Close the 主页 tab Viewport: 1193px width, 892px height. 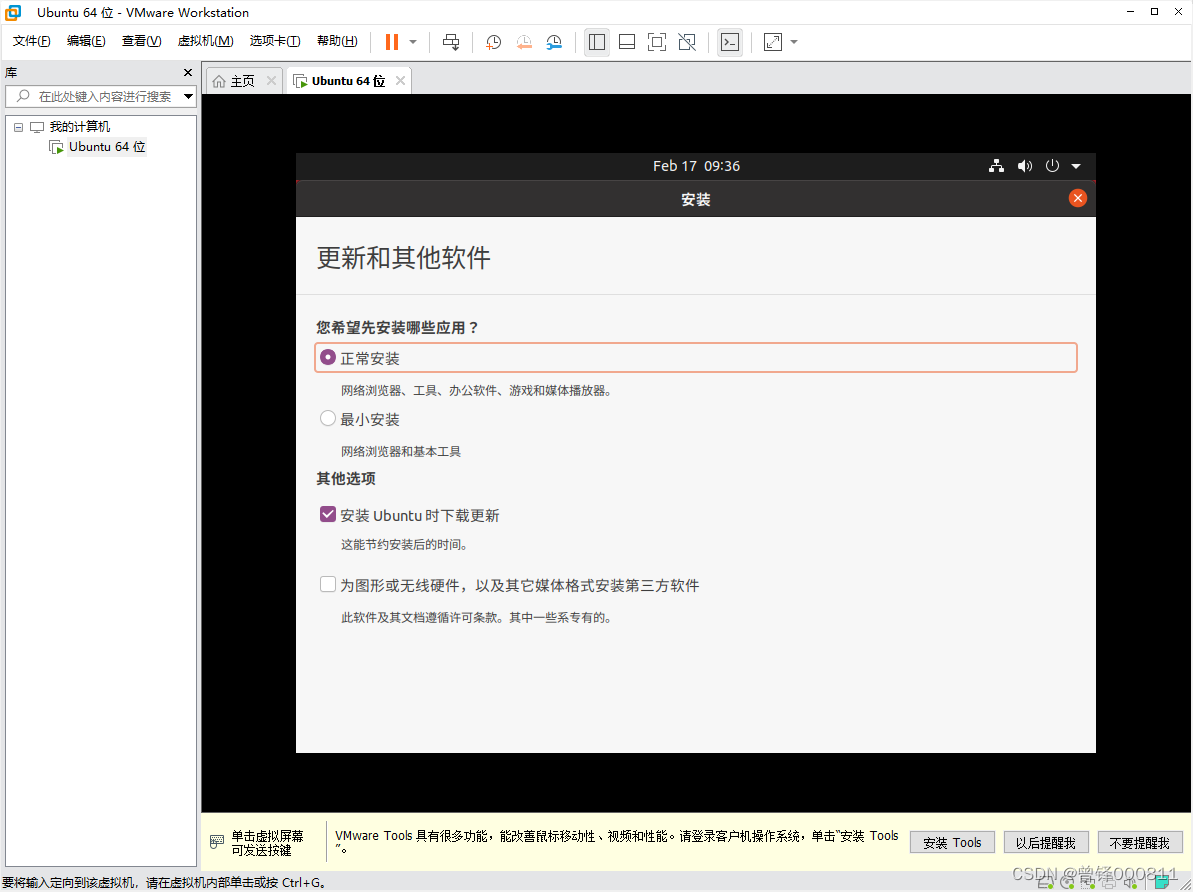pos(271,81)
